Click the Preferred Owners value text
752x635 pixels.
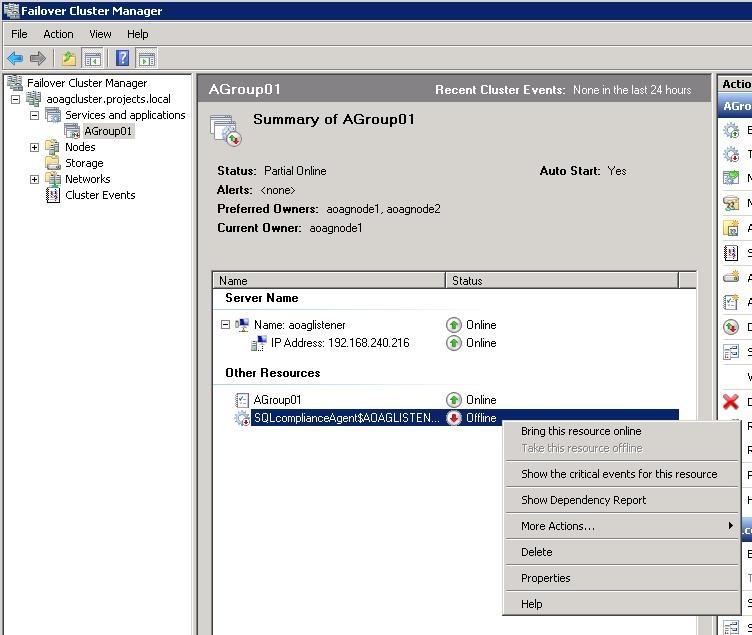point(383,209)
